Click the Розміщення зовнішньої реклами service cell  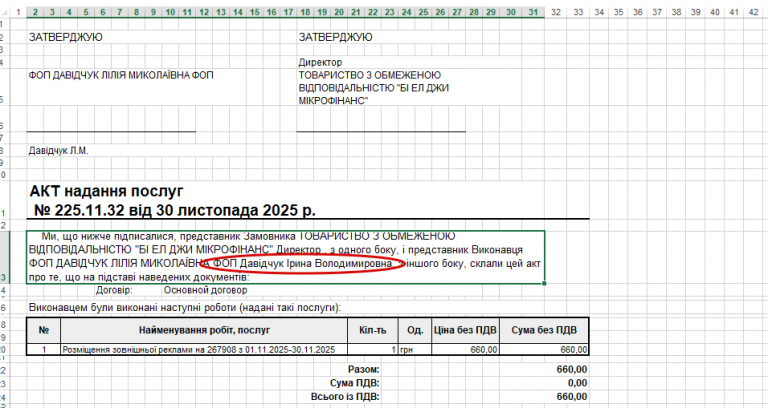(x=204, y=350)
